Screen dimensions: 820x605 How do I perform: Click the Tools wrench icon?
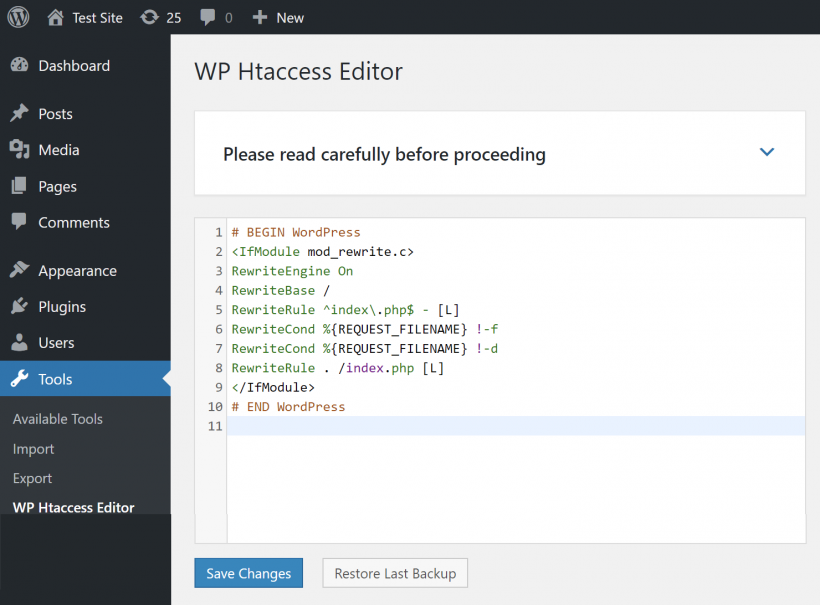point(21,378)
